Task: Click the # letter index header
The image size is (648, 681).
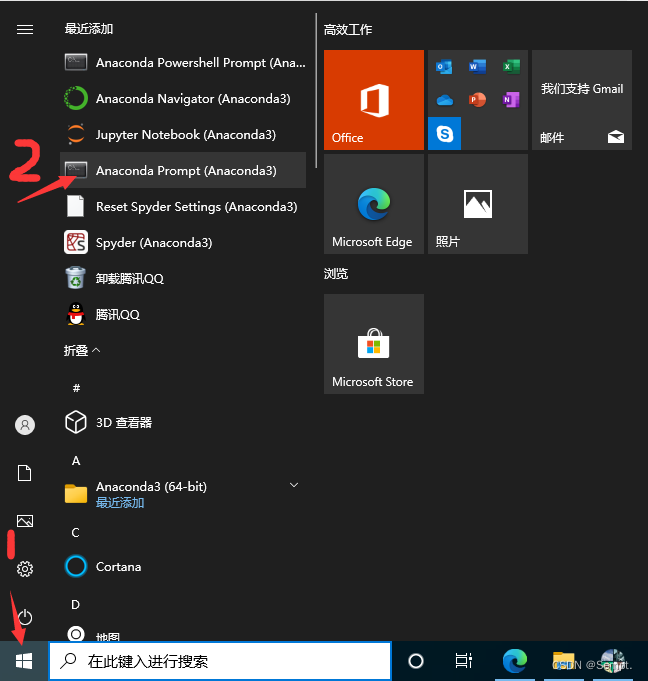Action: 76,388
